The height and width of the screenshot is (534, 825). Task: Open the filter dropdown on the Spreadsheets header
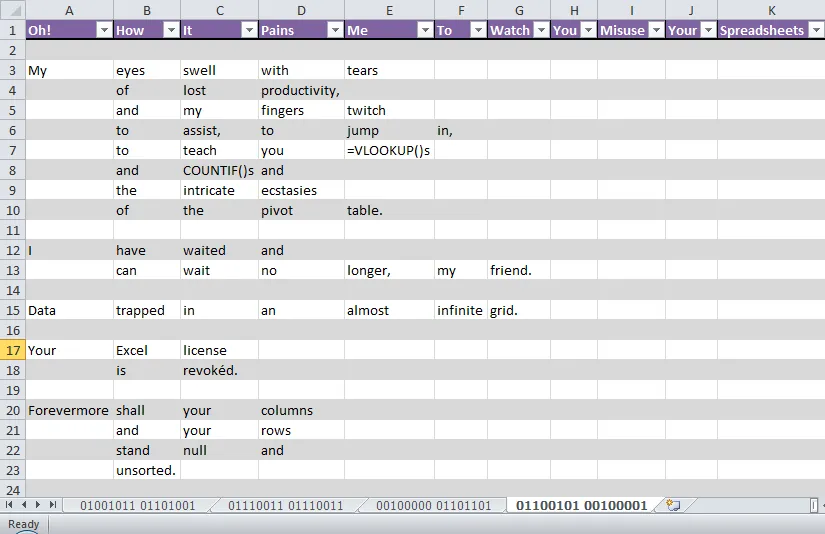(x=817, y=30)
